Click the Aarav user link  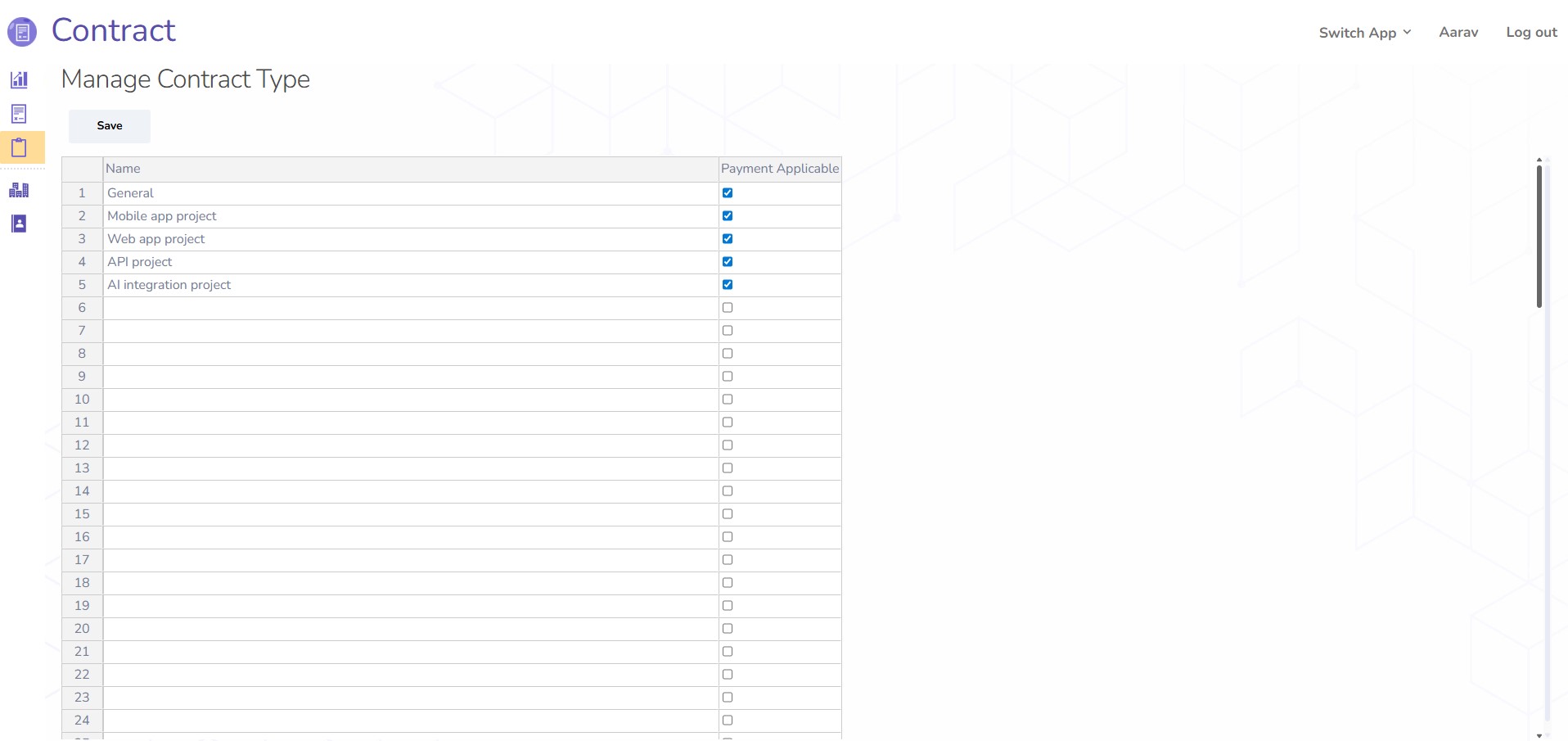point(1458,32)
